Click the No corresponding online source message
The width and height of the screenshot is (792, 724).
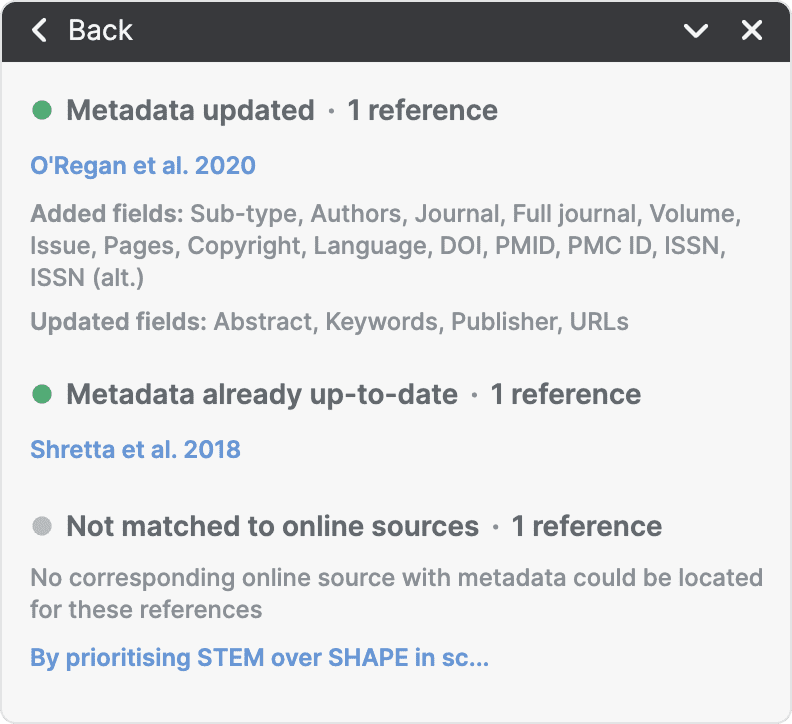396,593
